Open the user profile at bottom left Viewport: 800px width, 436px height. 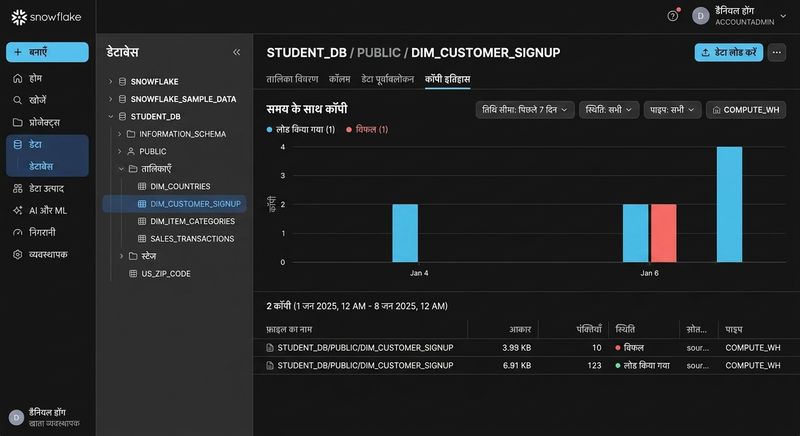coord(46,418)
